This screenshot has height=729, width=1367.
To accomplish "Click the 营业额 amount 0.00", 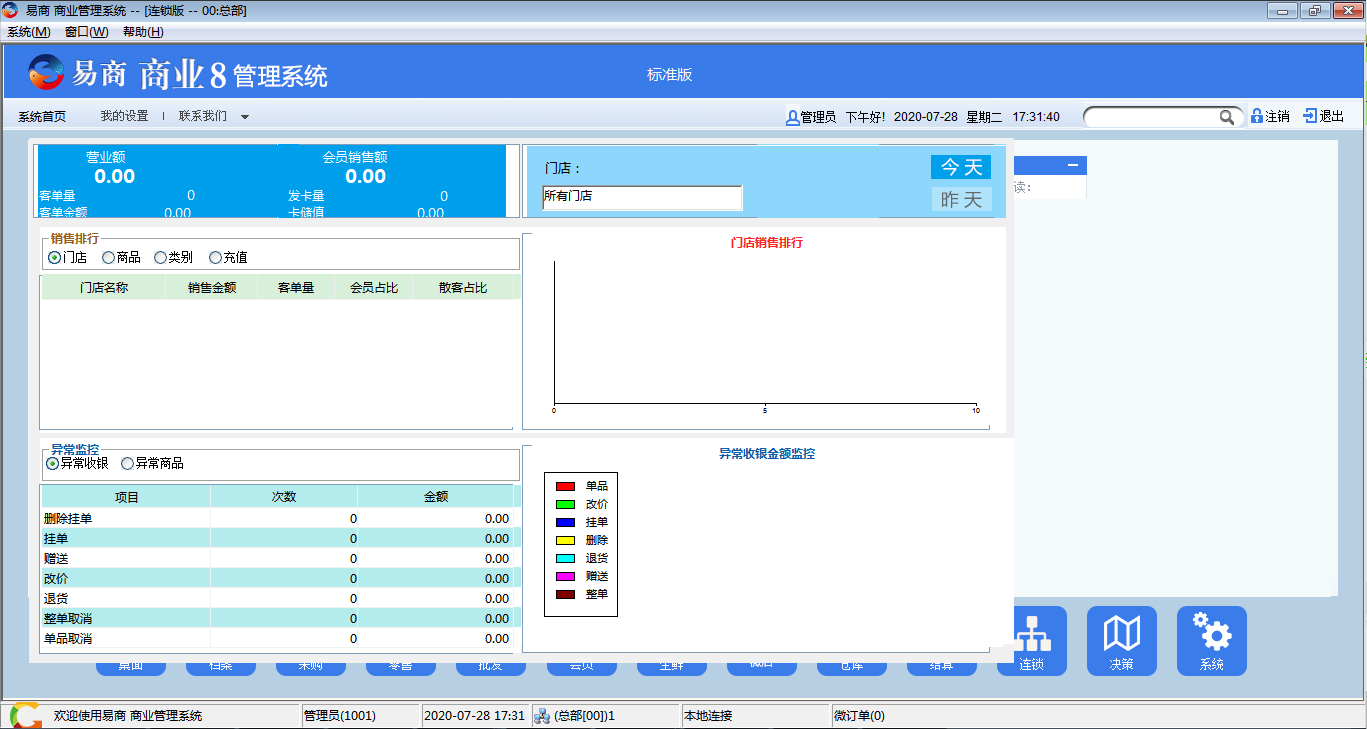I will click(x=114, y=177).
